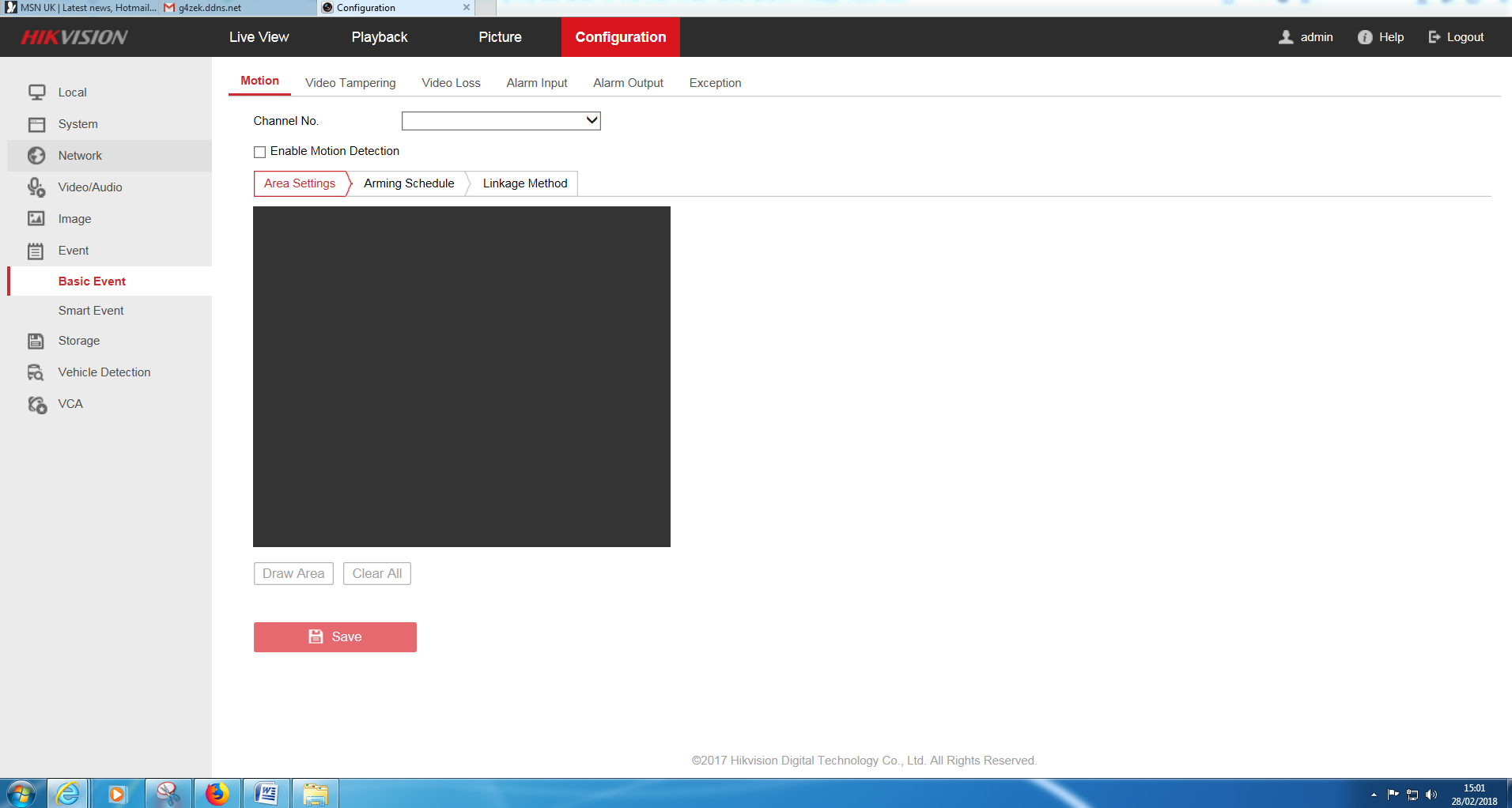Log out using the Logout link

point(1456,37)
